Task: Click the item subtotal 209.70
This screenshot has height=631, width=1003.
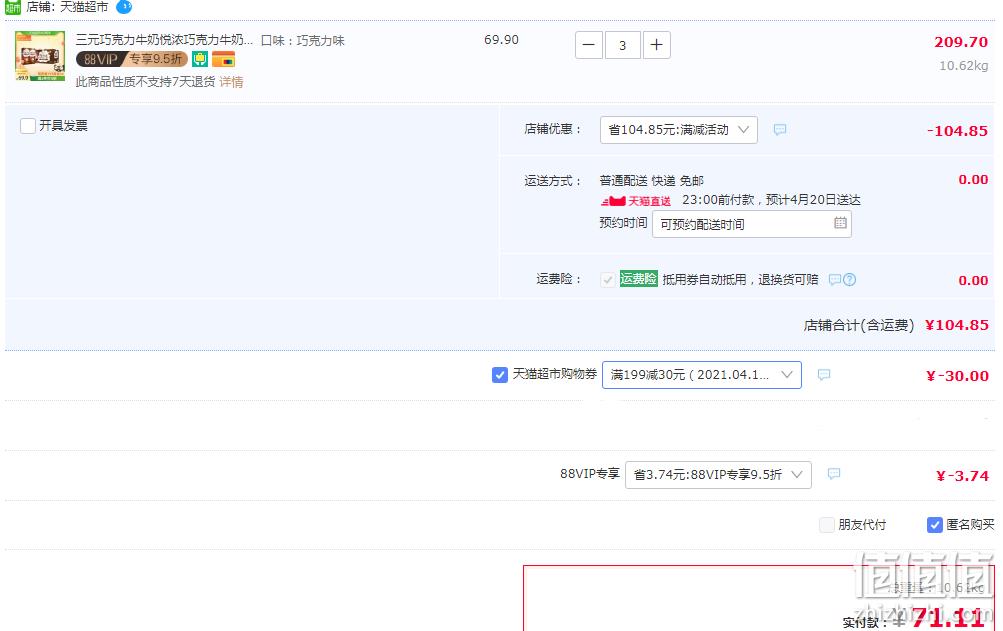Action: point(961,42)
